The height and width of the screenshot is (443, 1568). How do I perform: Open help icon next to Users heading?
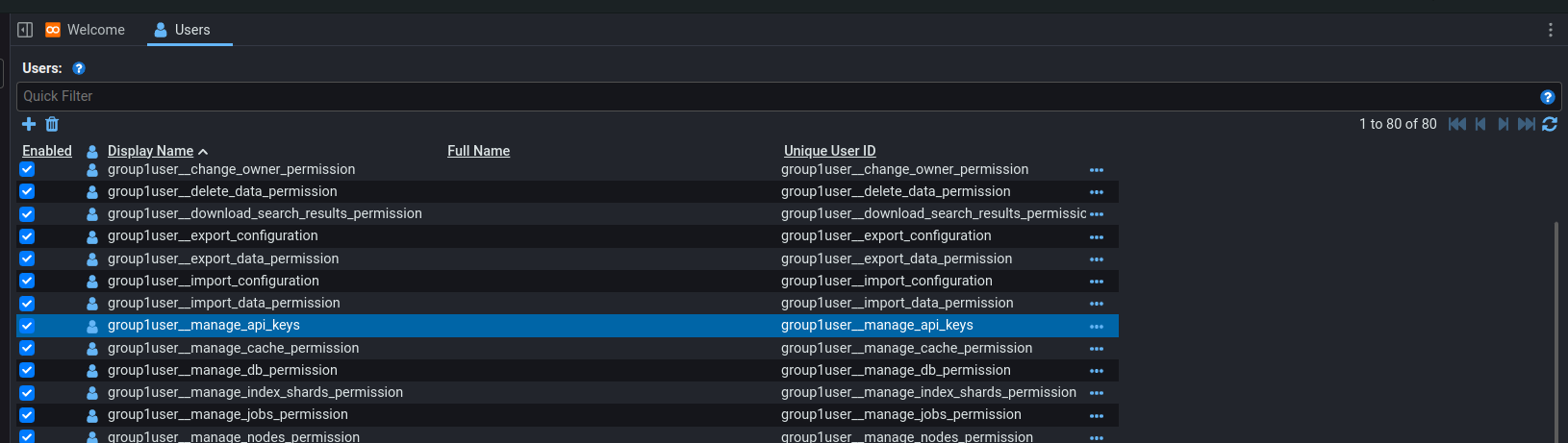[x=79, y=68]
